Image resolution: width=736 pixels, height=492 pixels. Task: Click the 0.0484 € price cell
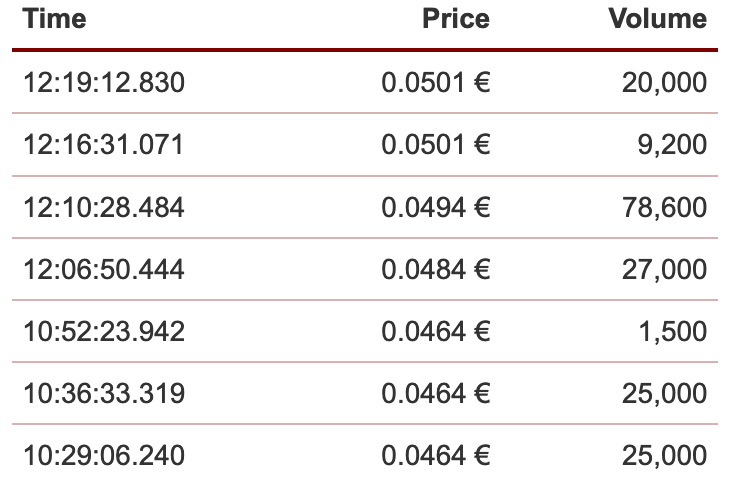[436, 270]
